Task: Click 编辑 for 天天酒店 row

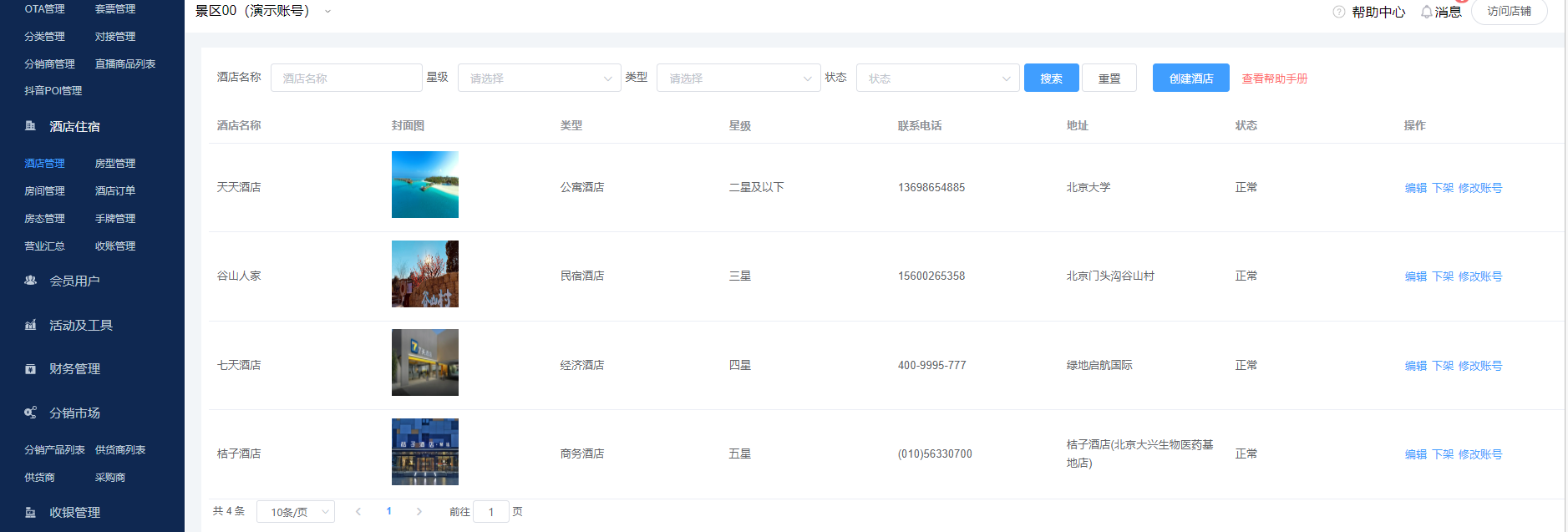Action: [1415, 188]
